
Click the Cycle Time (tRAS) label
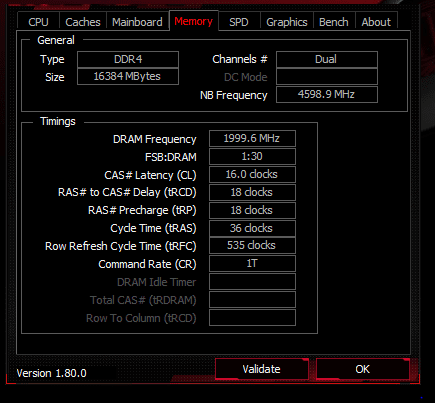pyautogui.click(x=153, y=229)
